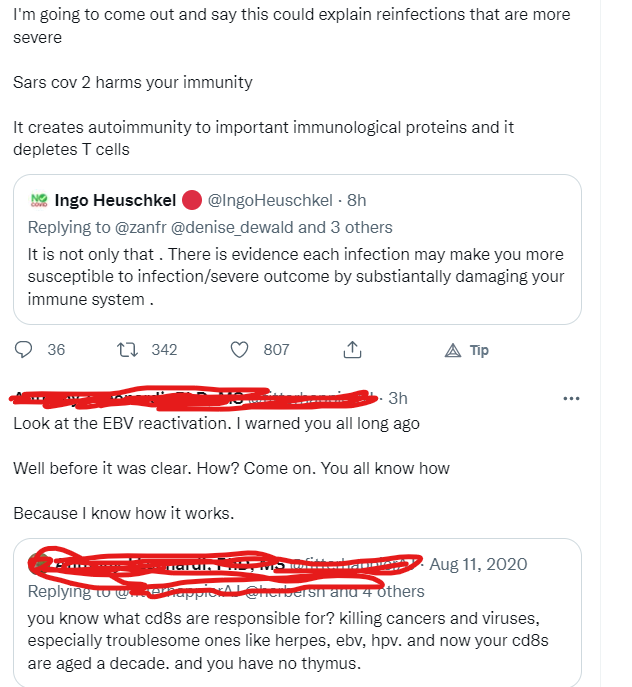Like the tweet with heart icon
The image size is (632, 687).
pos(239,349)
